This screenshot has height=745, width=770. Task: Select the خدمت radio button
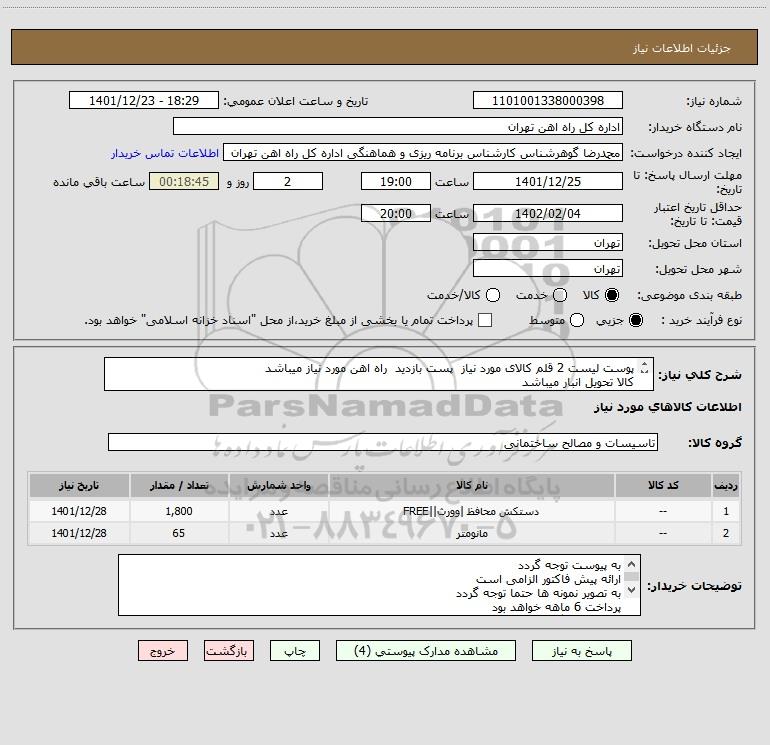(560, 295)
